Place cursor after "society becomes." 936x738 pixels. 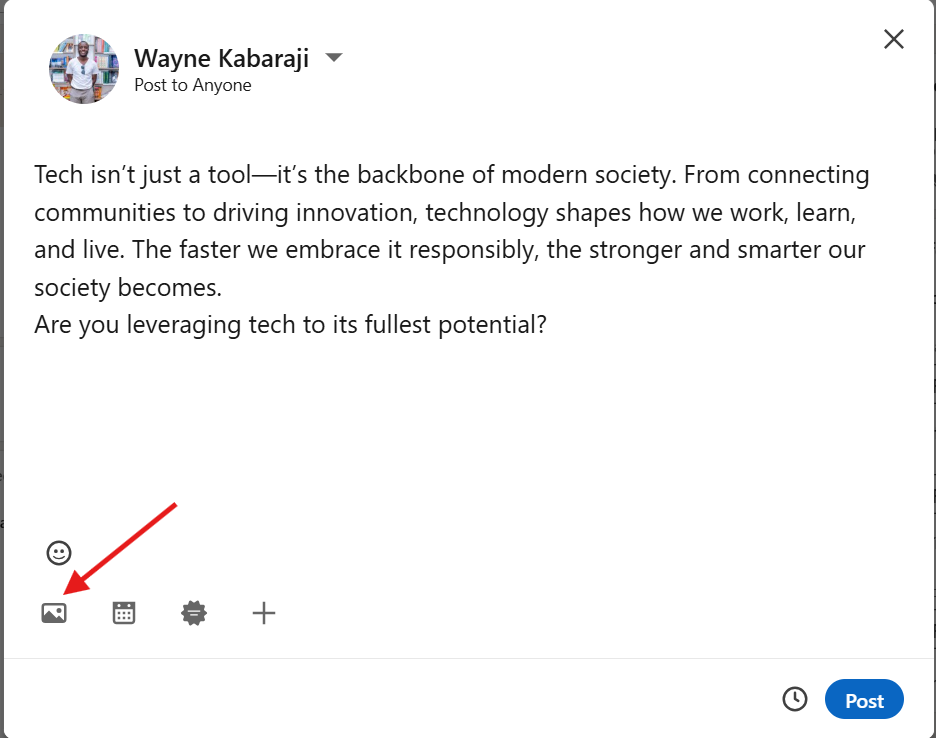tap(222, 289)
